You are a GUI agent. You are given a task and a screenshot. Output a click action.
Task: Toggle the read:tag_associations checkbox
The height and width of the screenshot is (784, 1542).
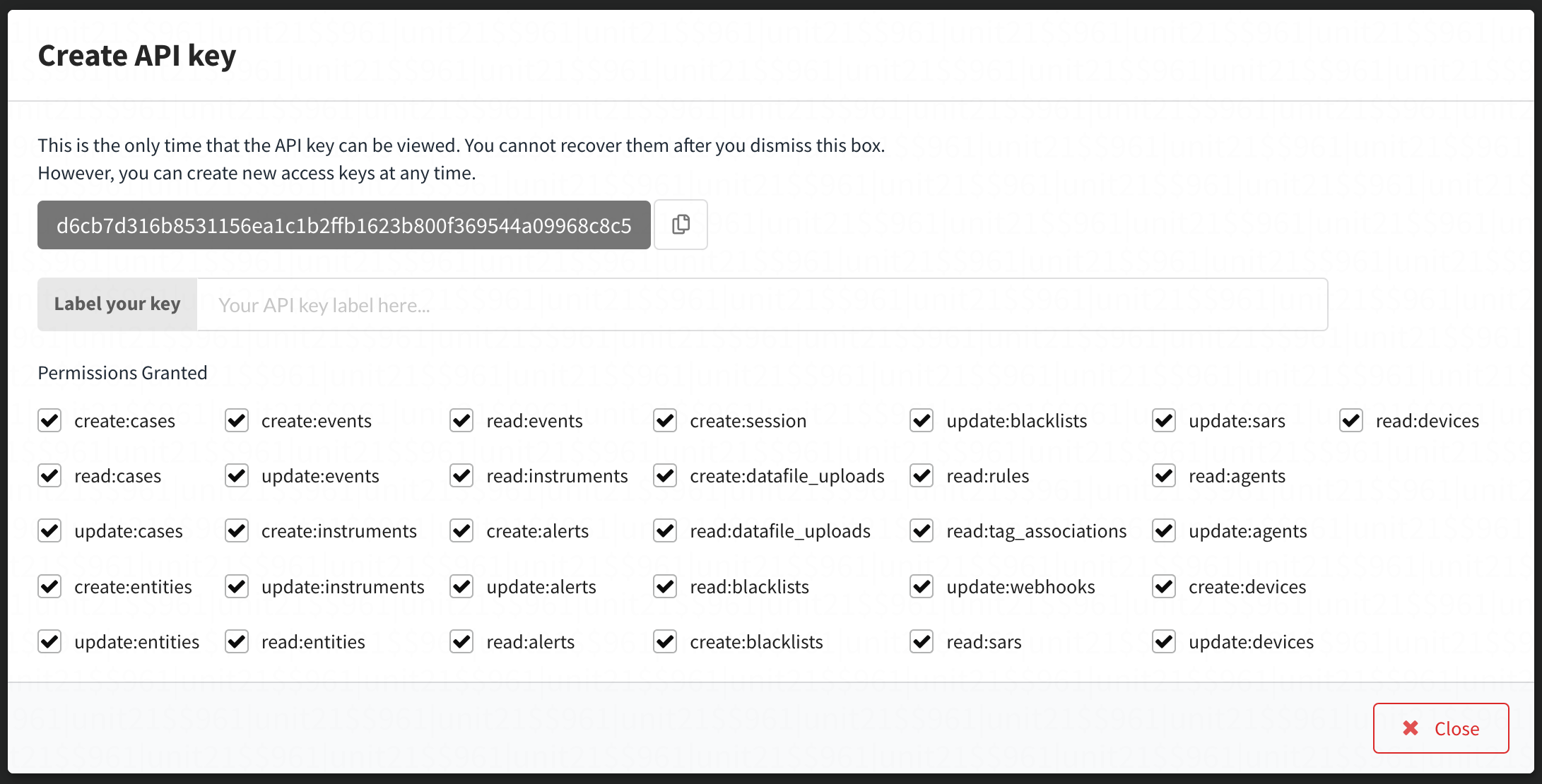922,531
